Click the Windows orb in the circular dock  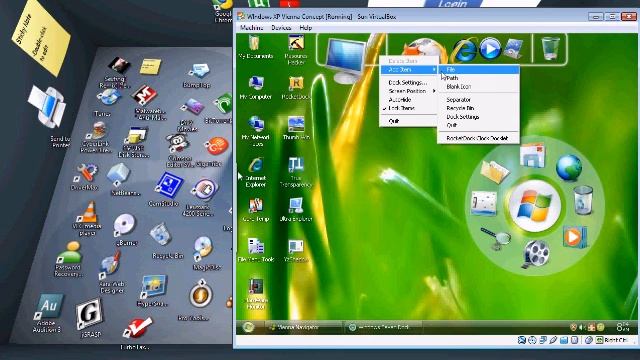535,206
